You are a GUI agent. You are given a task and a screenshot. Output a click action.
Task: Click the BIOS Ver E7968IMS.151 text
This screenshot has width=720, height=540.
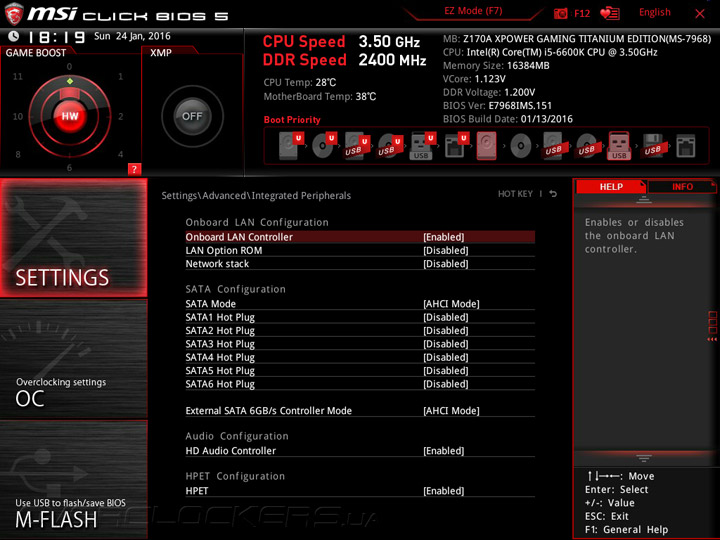[x=497, y=106]
